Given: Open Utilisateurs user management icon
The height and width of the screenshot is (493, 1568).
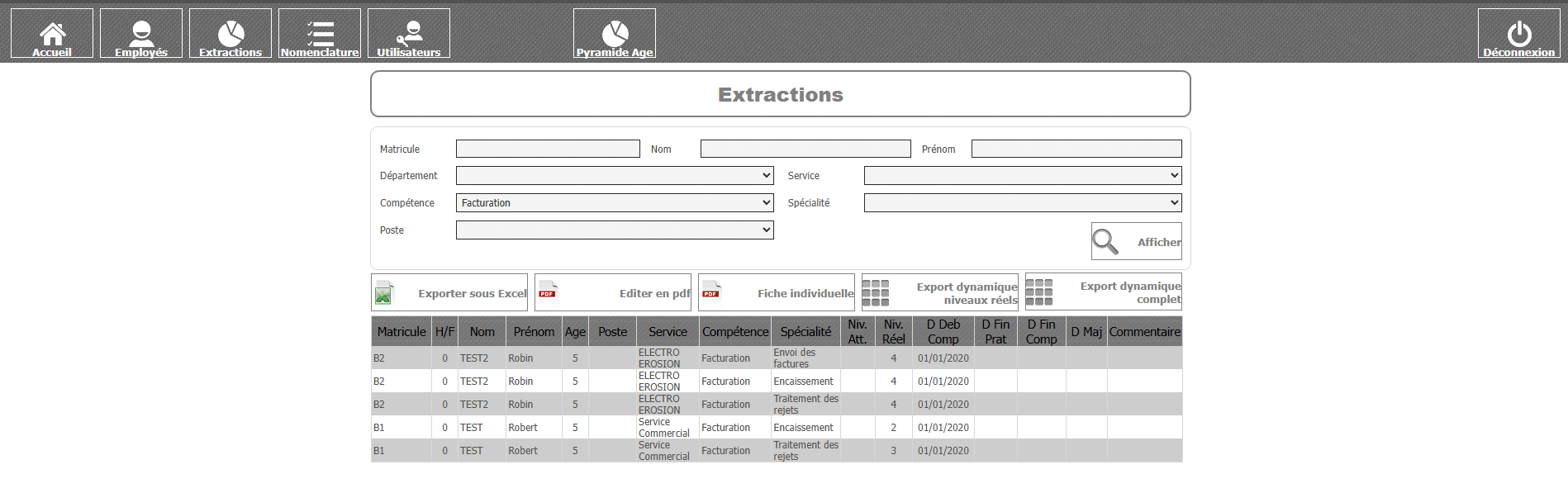Looking at the screenshot, I should pos(409,33).
